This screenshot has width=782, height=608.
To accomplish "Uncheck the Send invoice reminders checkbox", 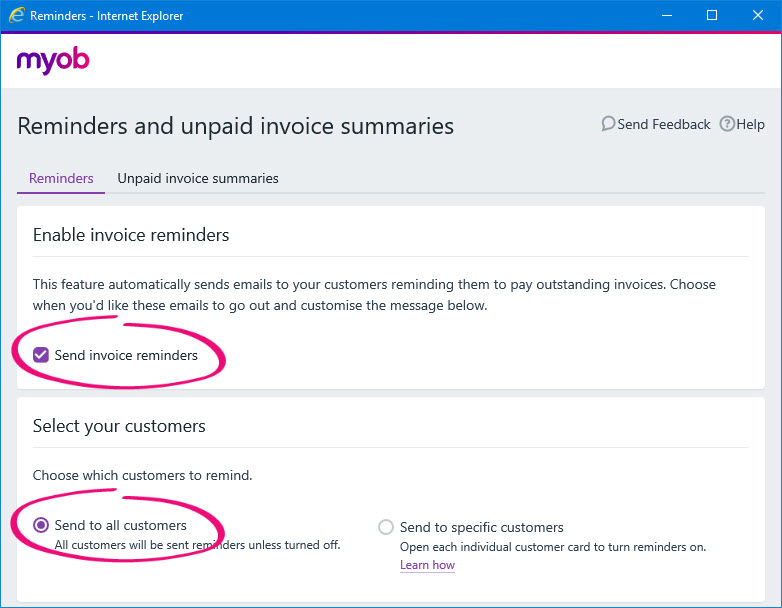I will tap(41, 355).
